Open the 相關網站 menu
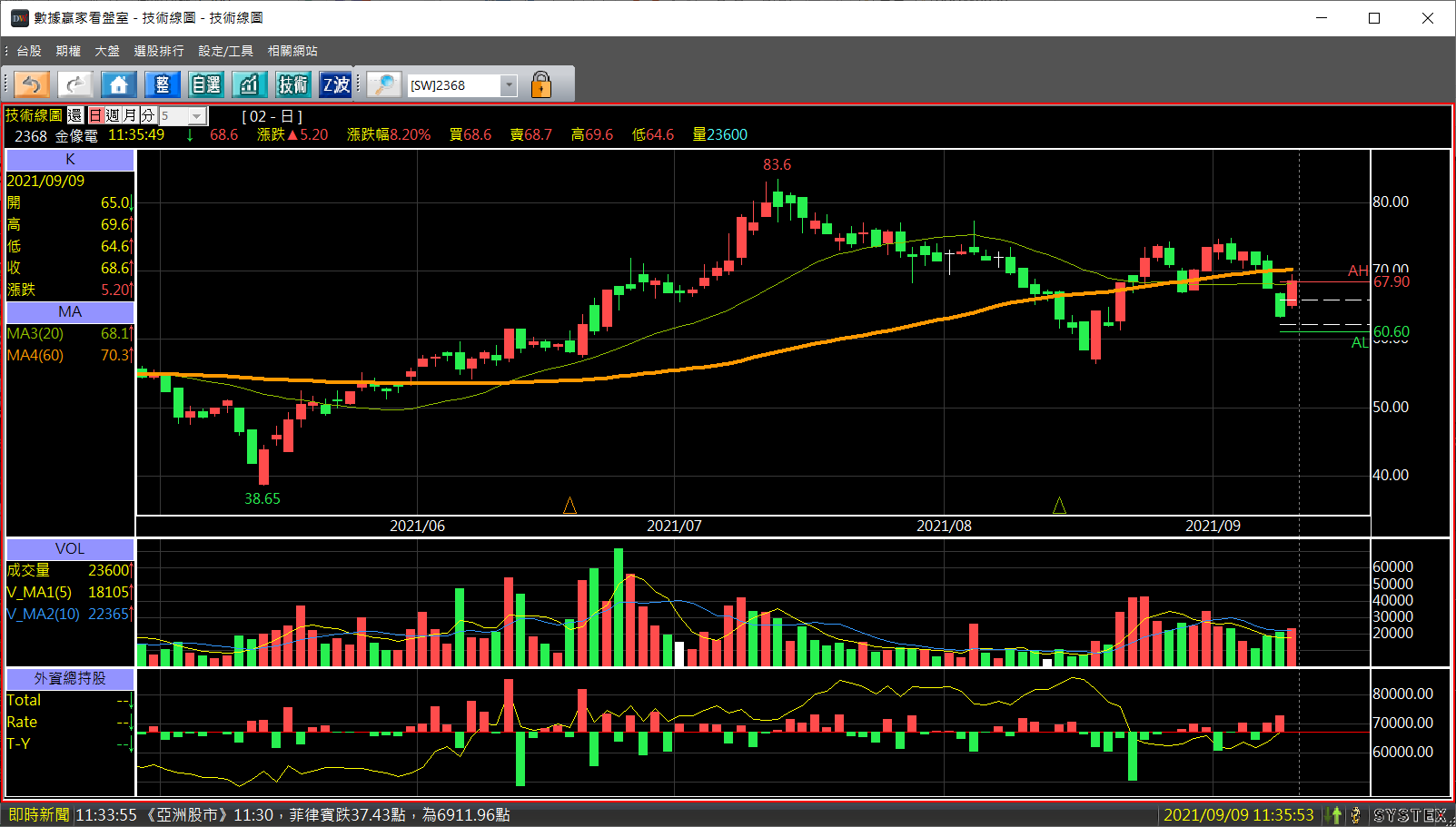This screenshot has width=1456, height=827. (x=292, y=51)
